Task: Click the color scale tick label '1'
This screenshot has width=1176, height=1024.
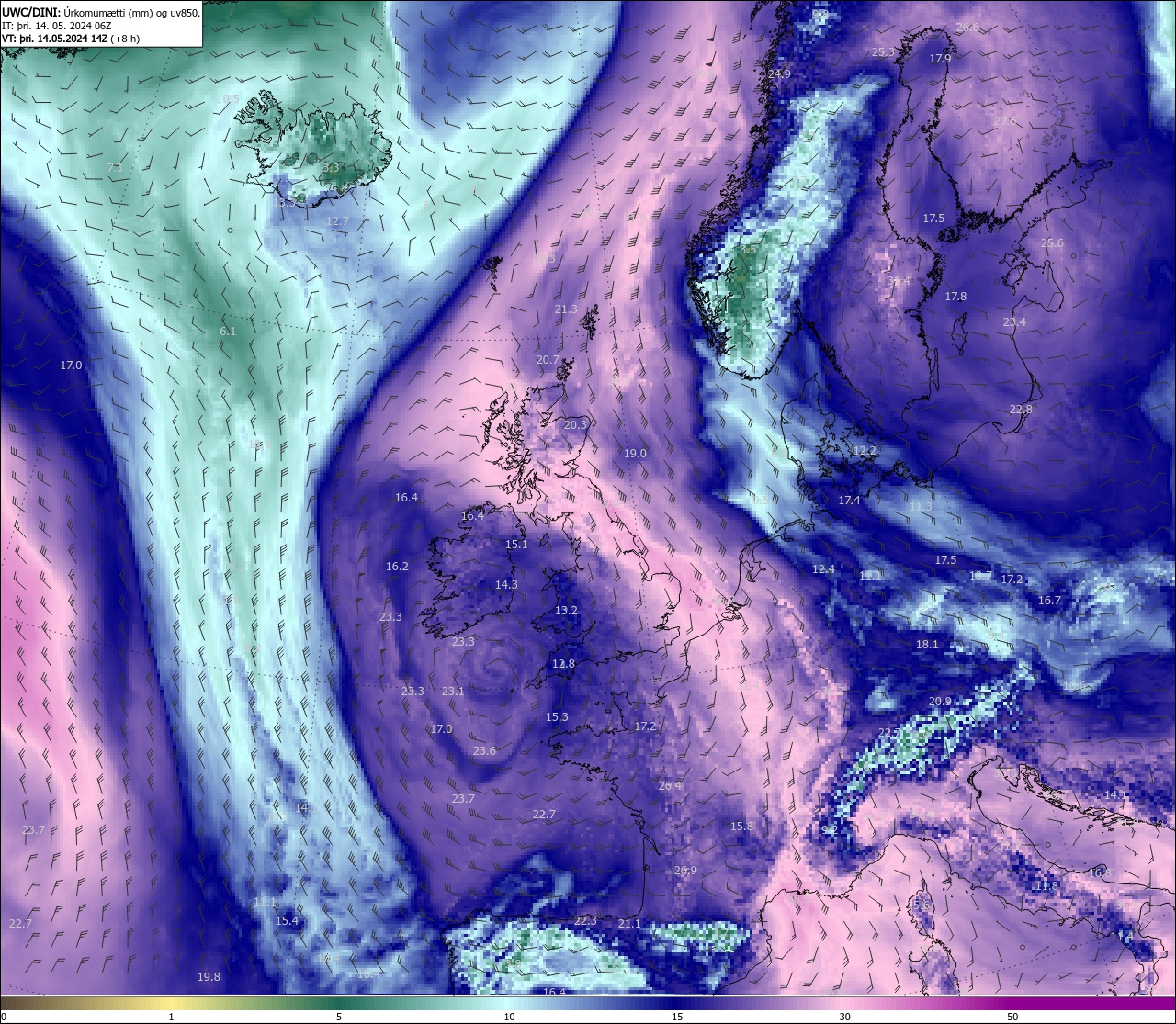Action: tap(171, 1016)
